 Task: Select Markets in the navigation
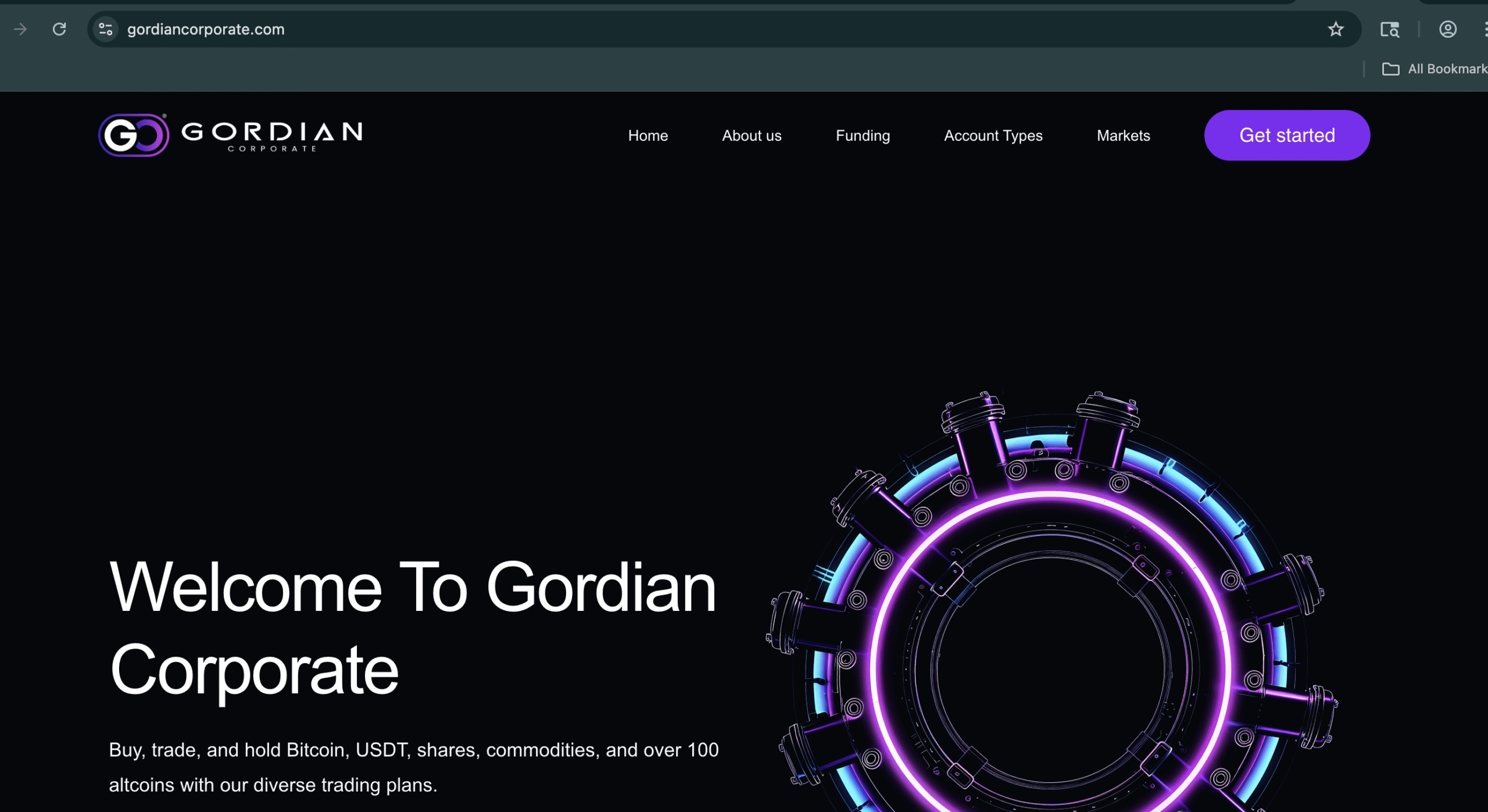pyautogui.click(x=1123, y=135)
